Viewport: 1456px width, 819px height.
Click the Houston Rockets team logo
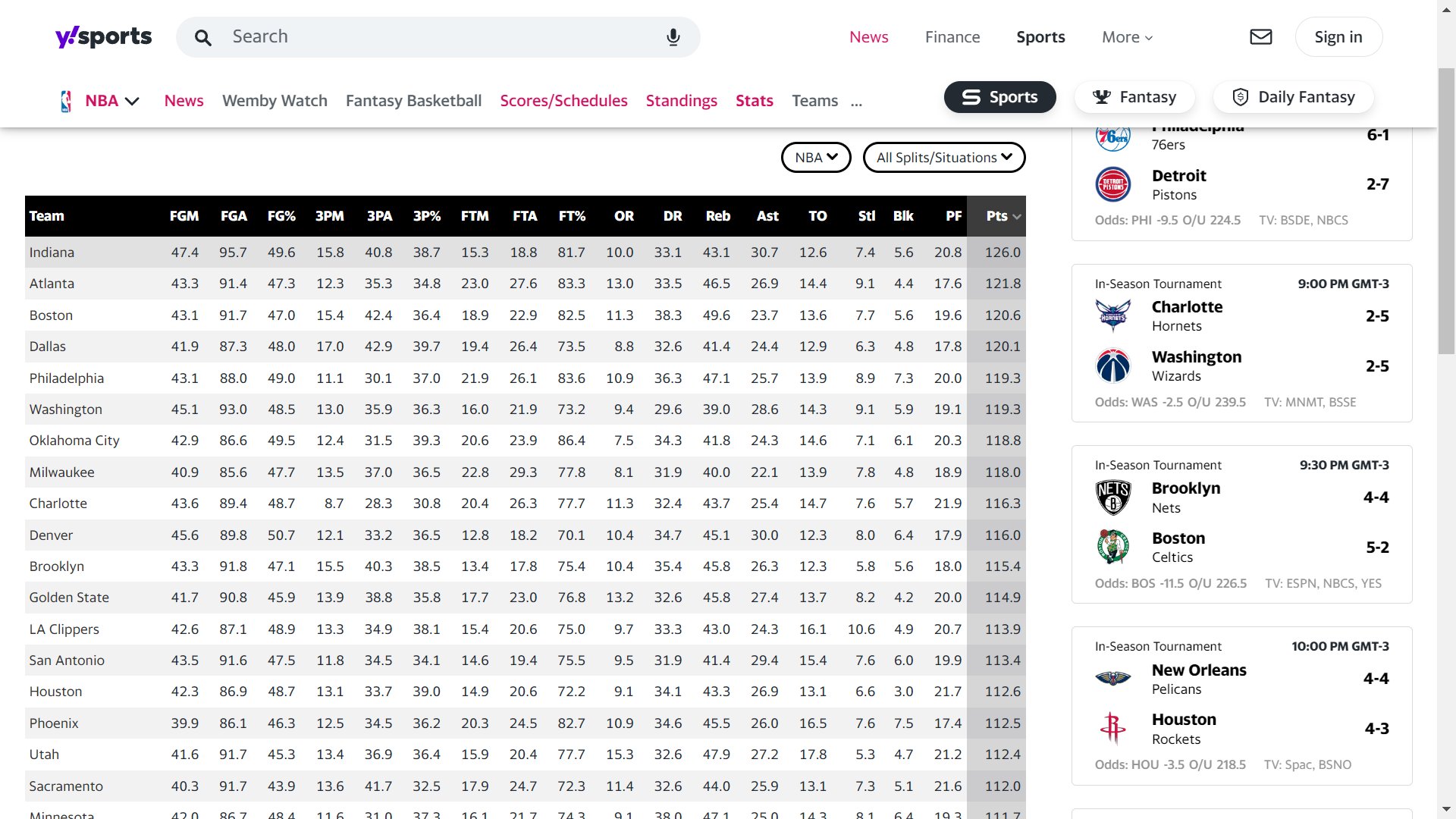point(1112,728)
